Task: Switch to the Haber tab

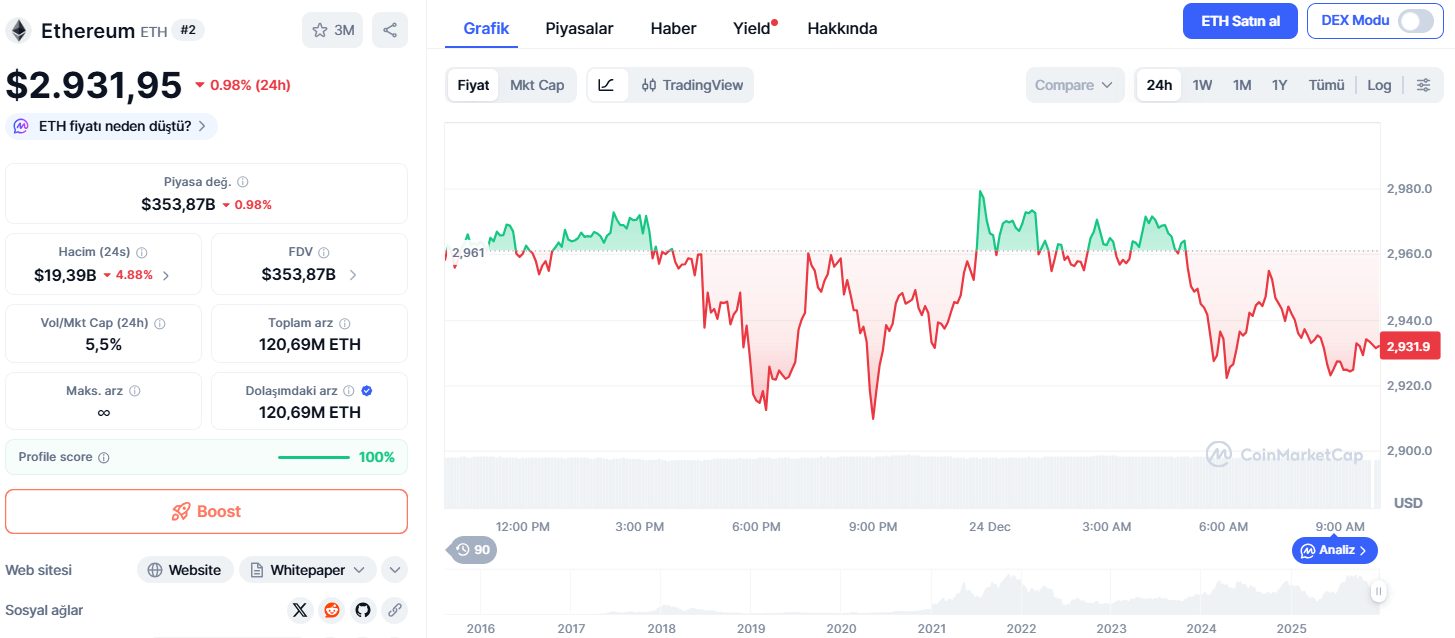Action: coord(673,28)
